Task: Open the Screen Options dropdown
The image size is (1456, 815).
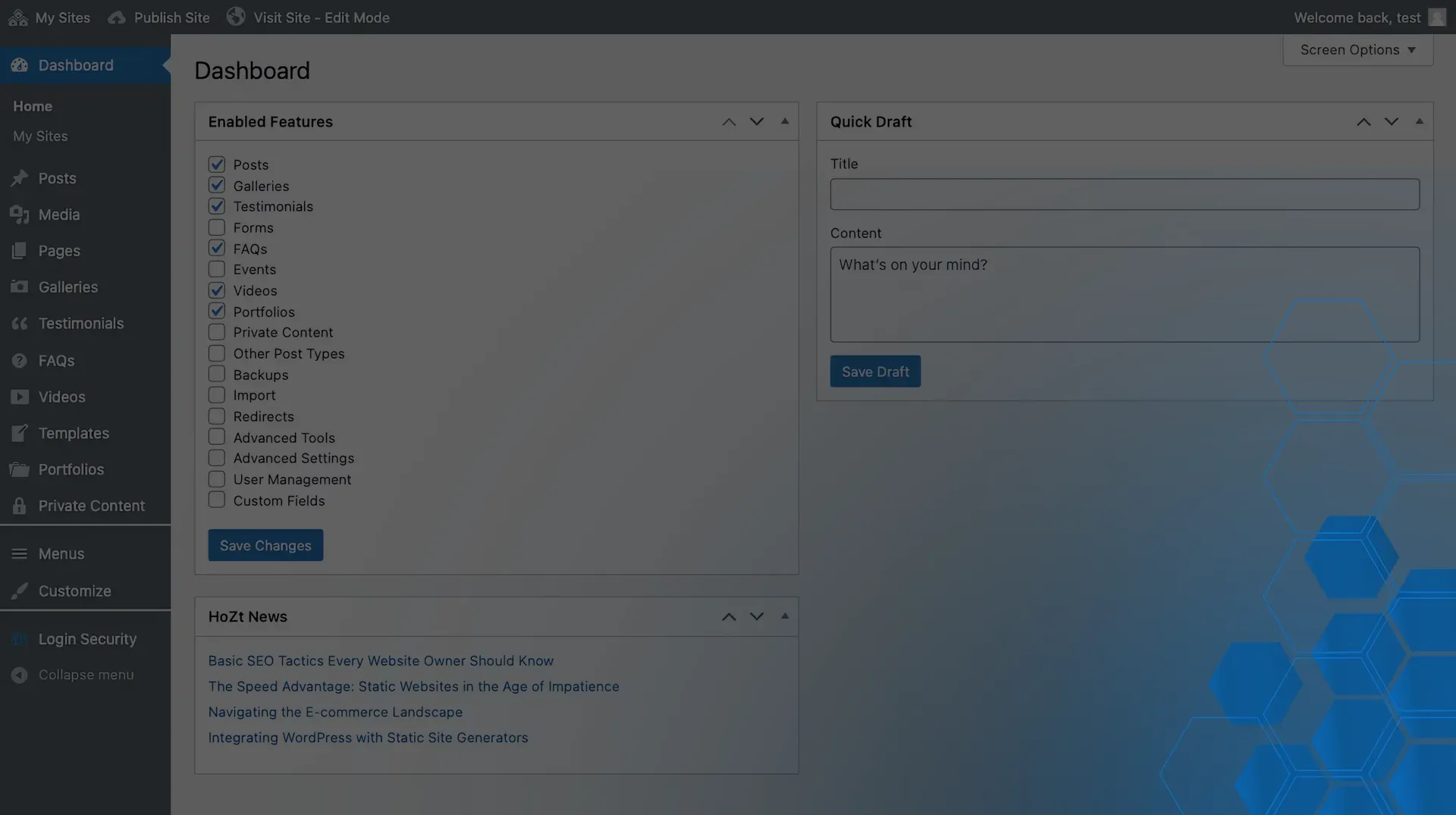Action: point(1357,49)
